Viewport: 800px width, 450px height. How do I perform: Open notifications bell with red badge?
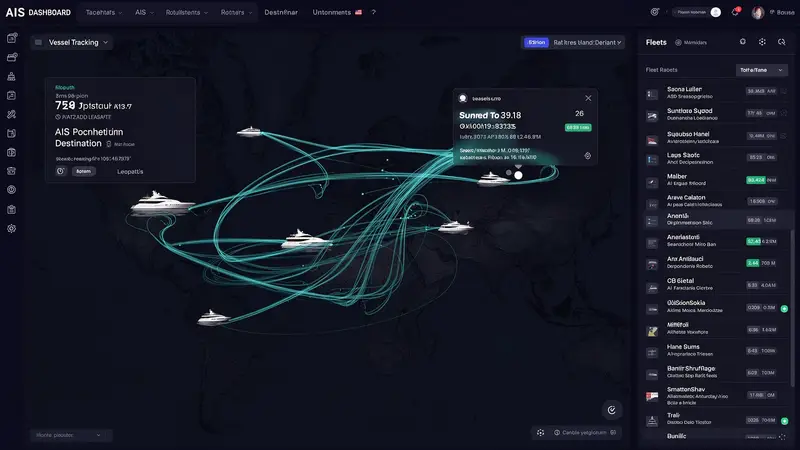pyautogui.click(x=735, y=12)
